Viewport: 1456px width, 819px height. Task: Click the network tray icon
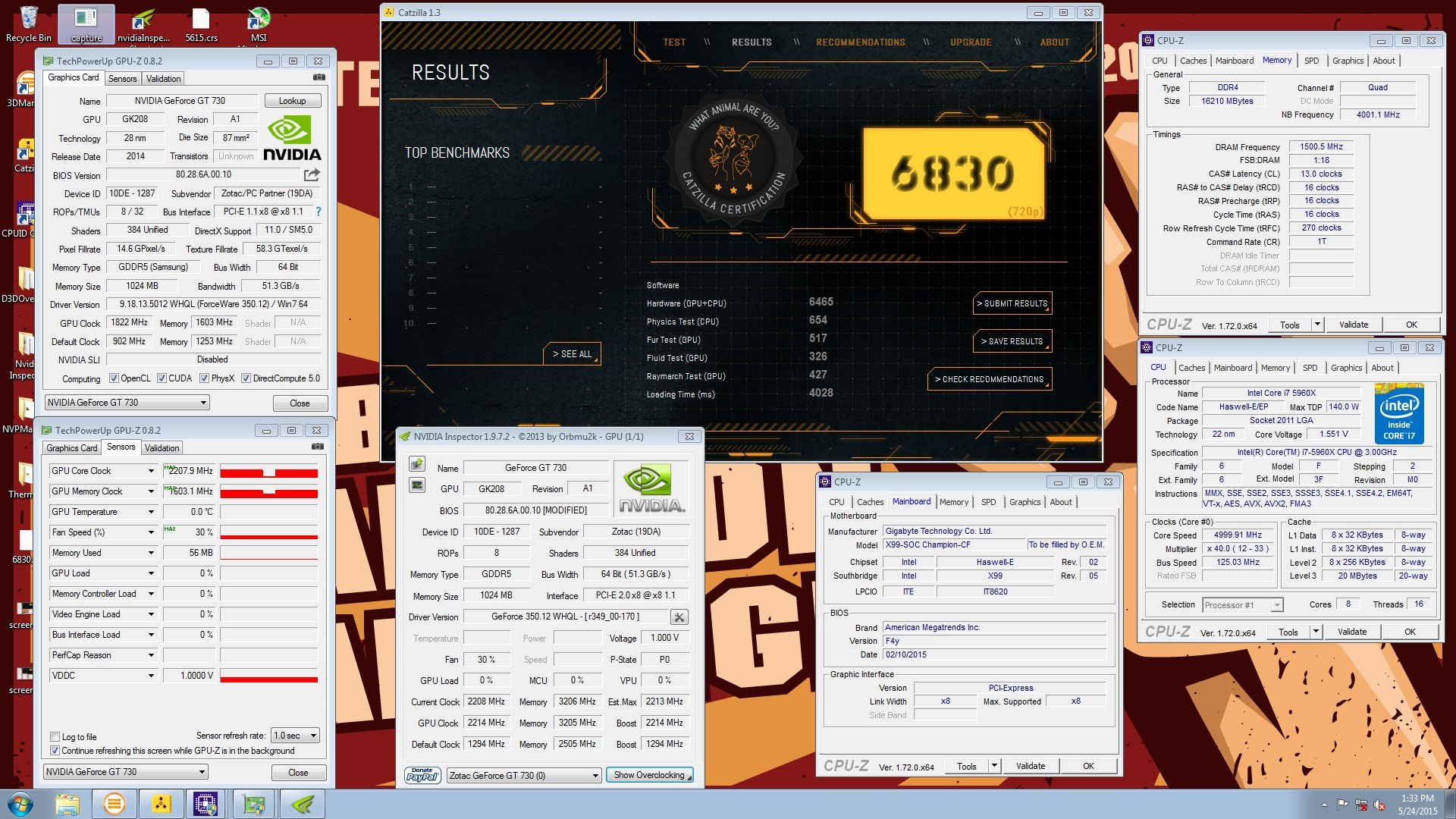coord(1361,805)
